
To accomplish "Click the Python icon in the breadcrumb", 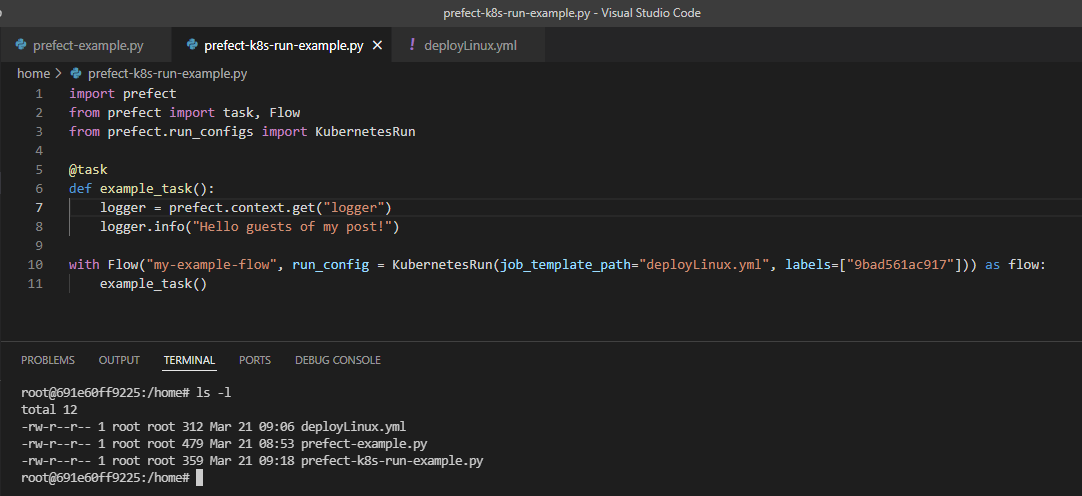I will click(x=76, y=73).
